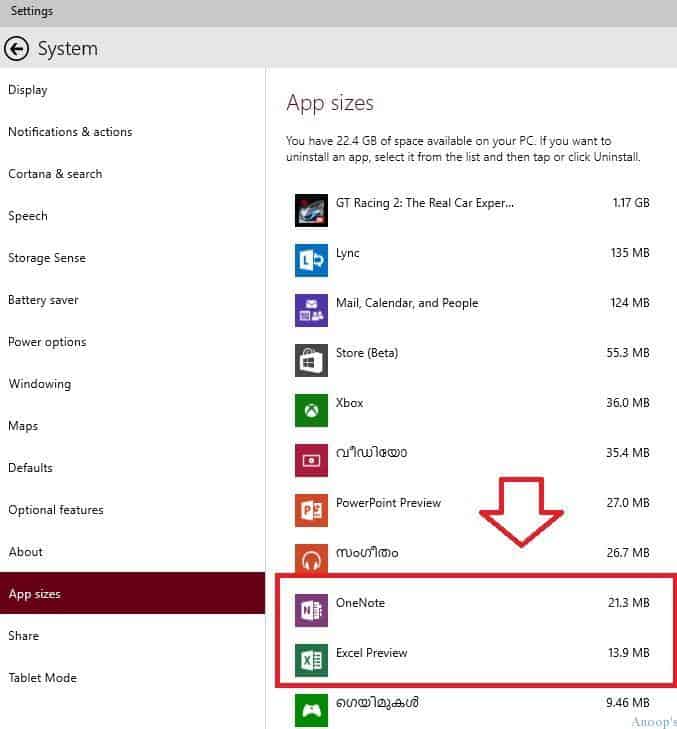
Task: Select the headphones music app icon
Action: coord(311,559)
